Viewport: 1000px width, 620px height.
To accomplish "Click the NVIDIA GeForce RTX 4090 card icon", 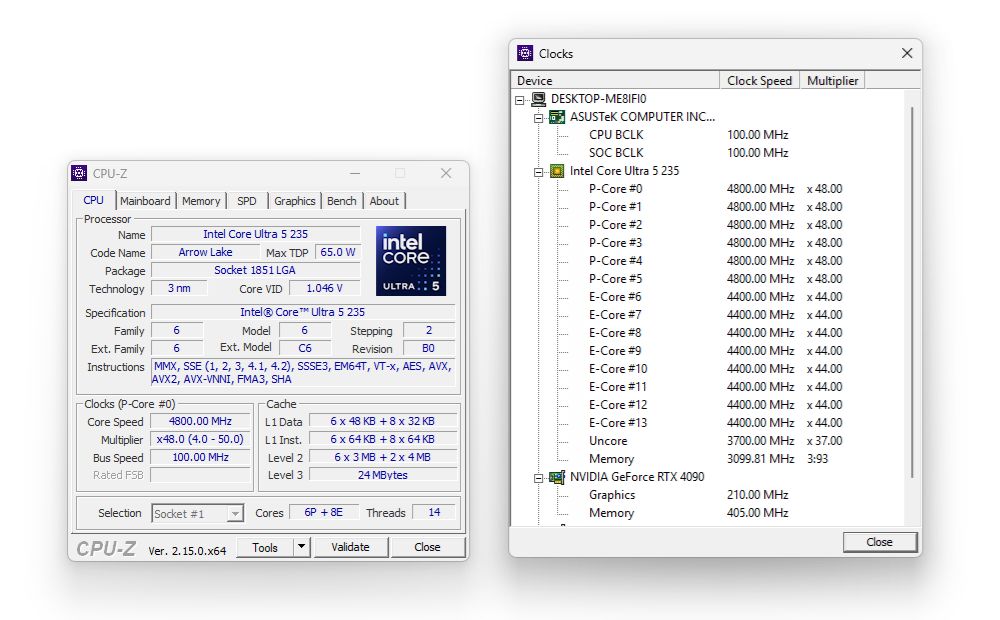I will click(x=557, y=477).
